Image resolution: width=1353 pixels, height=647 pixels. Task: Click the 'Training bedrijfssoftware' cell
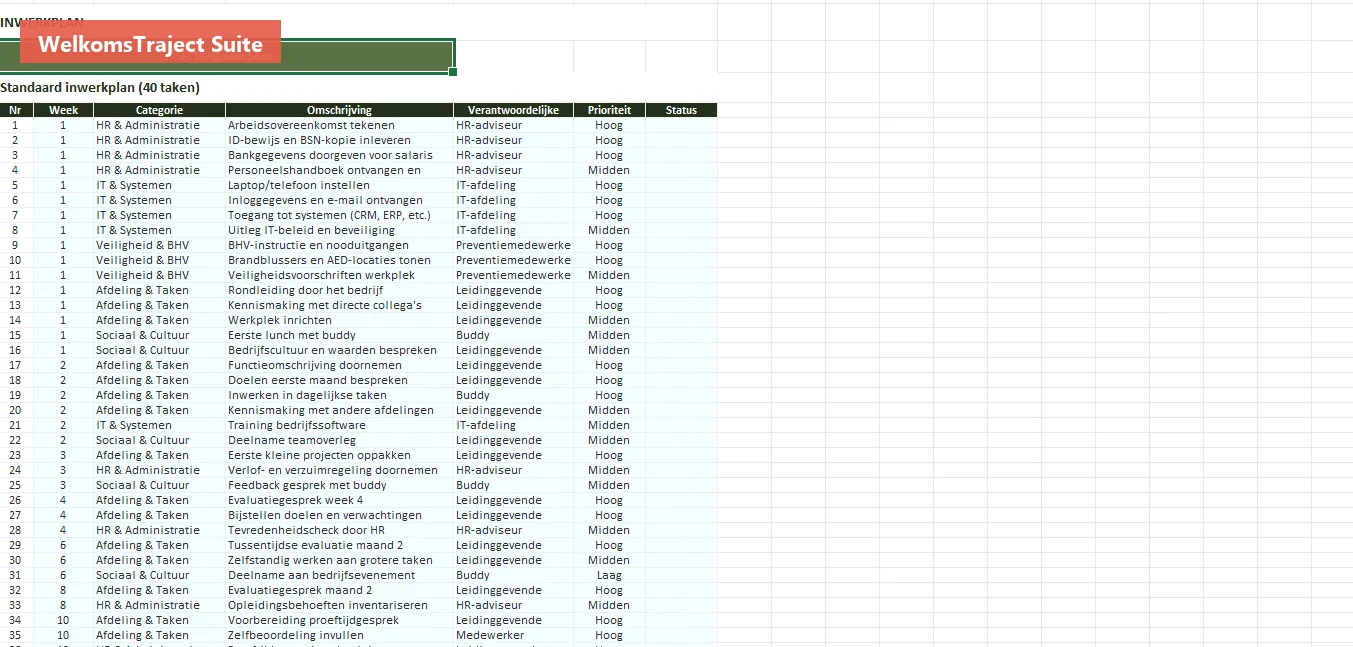[x=340, y=425]
